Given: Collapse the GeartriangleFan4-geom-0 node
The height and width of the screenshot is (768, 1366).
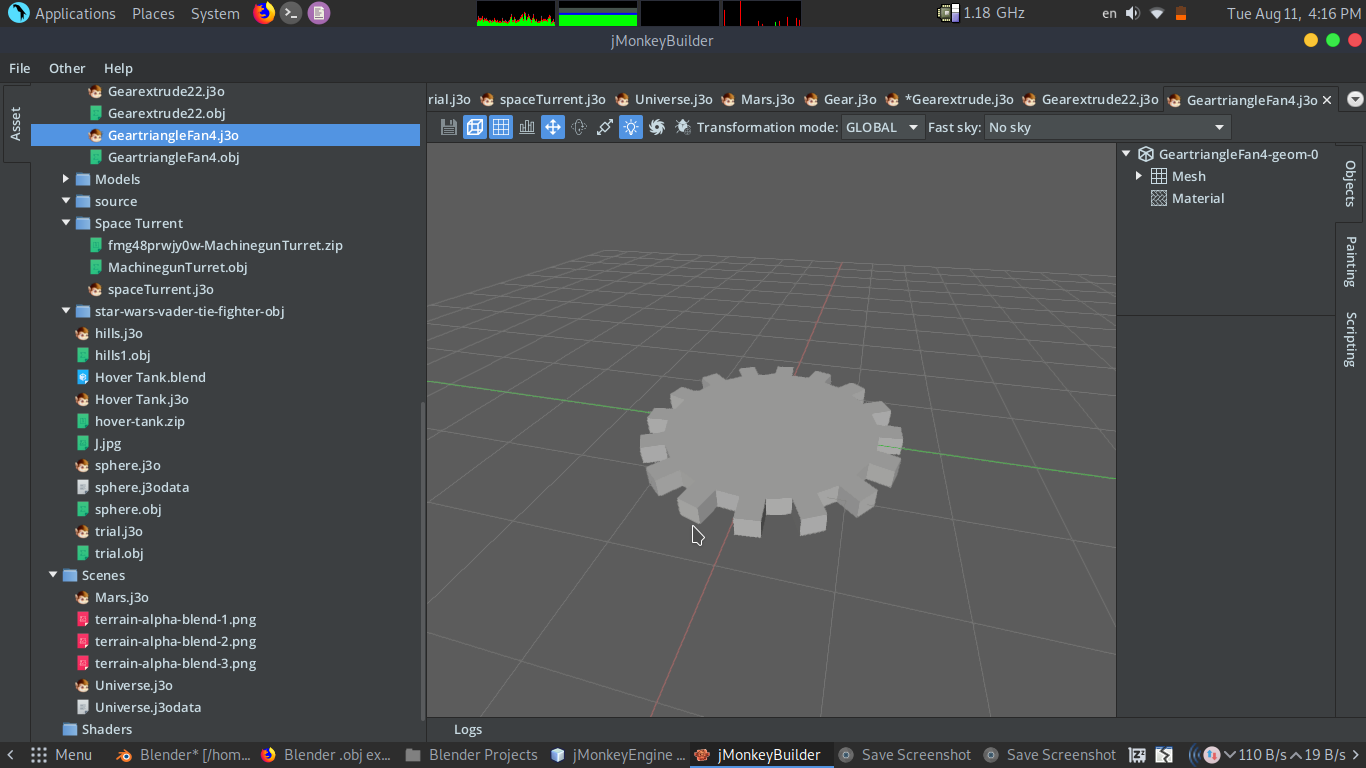Looking at the screenshot, I should point(1126,154).
